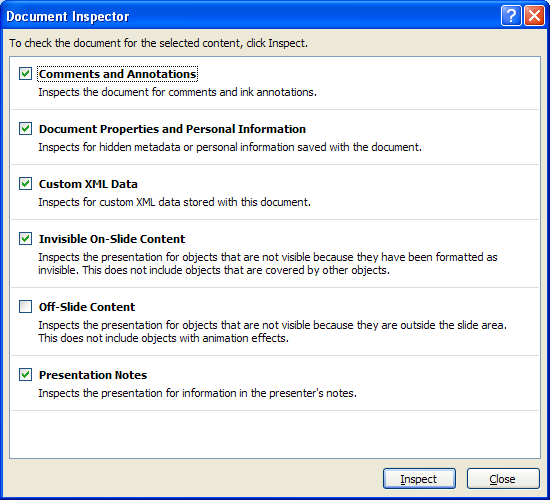
Task: Click empty area below Presentation Notes
Action: (275, 434)
